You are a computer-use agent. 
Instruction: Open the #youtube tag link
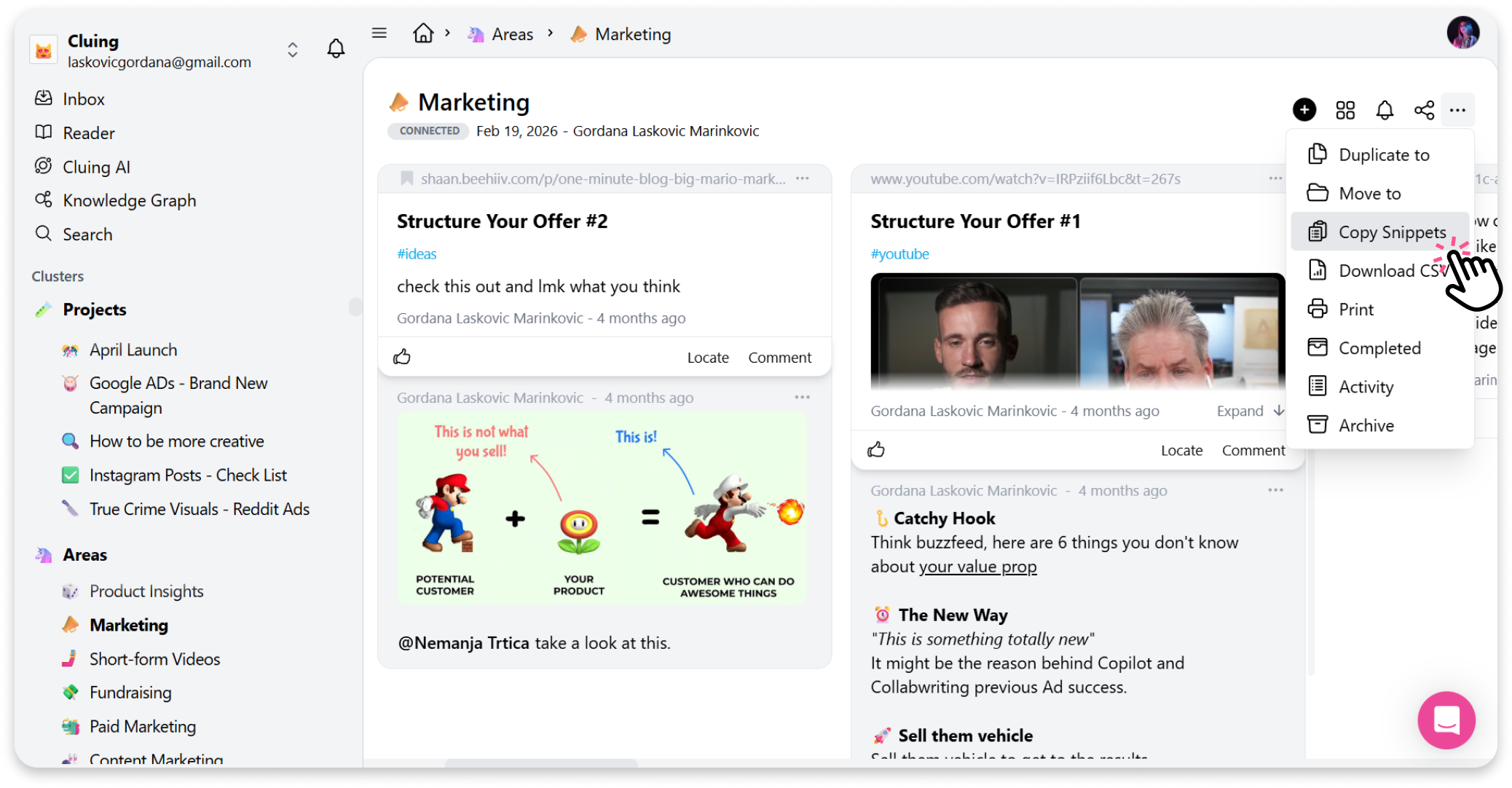[899, 254]
